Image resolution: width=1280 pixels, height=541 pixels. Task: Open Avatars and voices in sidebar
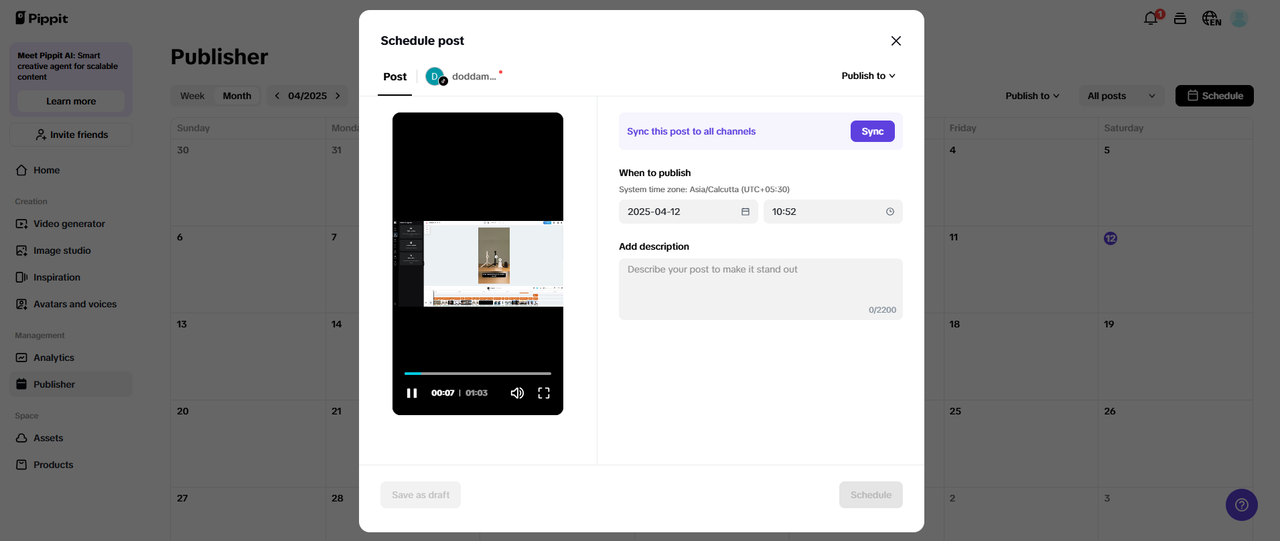point(71,304)
